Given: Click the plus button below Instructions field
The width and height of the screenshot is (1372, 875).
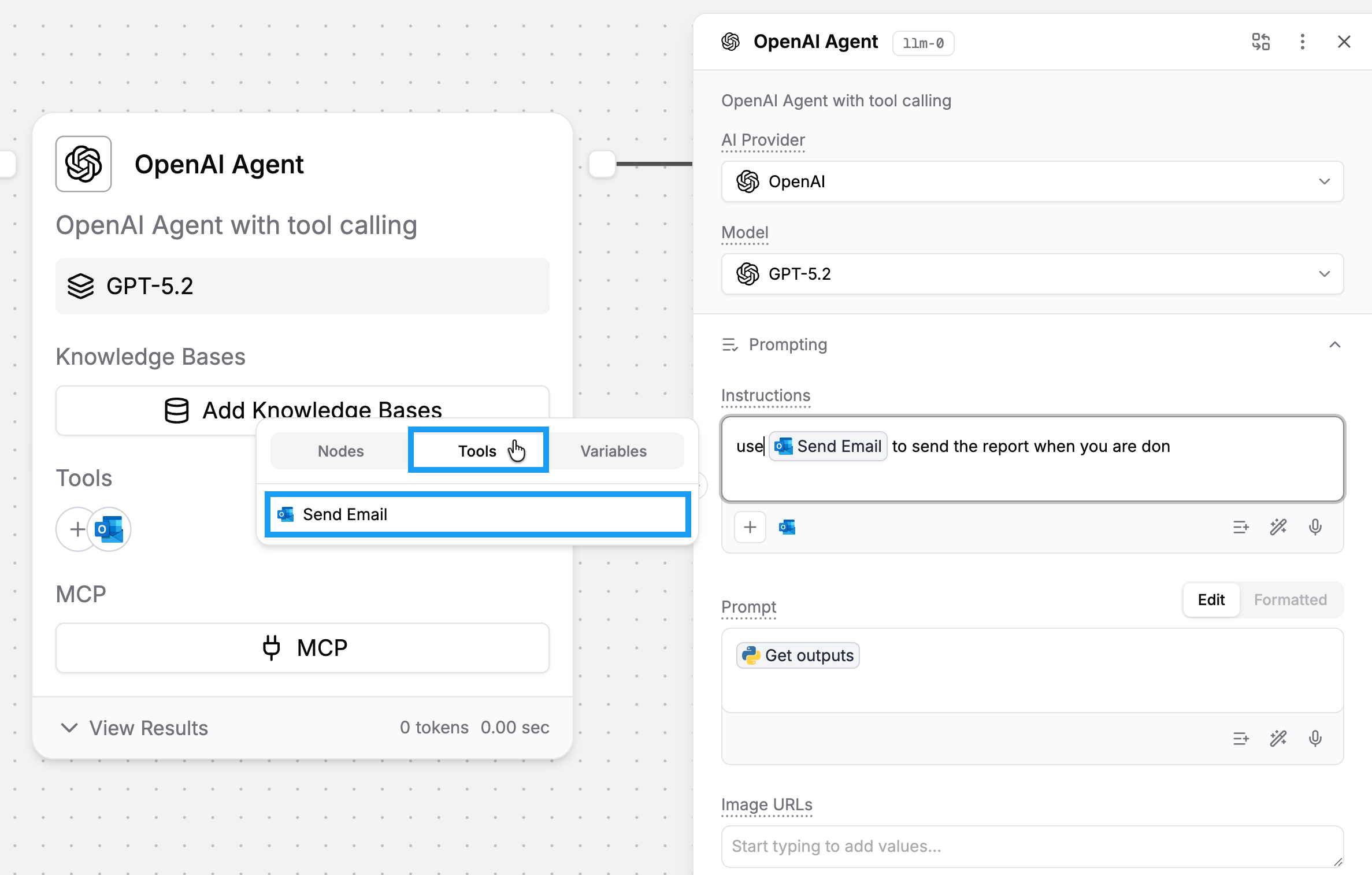Looking at the screenshot, I should tap(750, 527).
